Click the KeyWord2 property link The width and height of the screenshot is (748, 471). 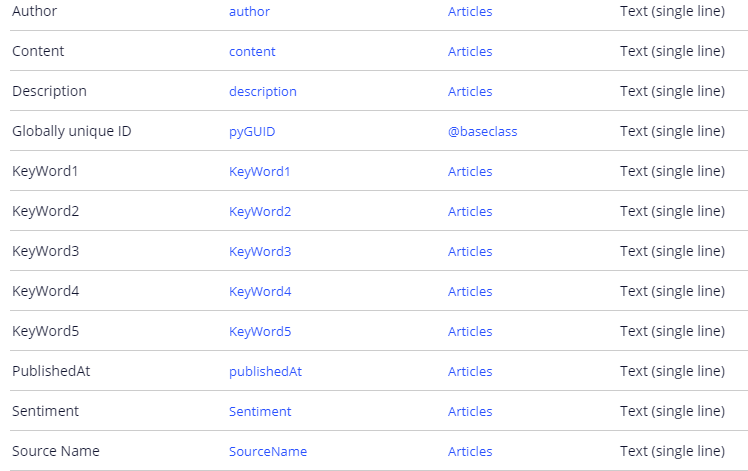coord(260,211)
